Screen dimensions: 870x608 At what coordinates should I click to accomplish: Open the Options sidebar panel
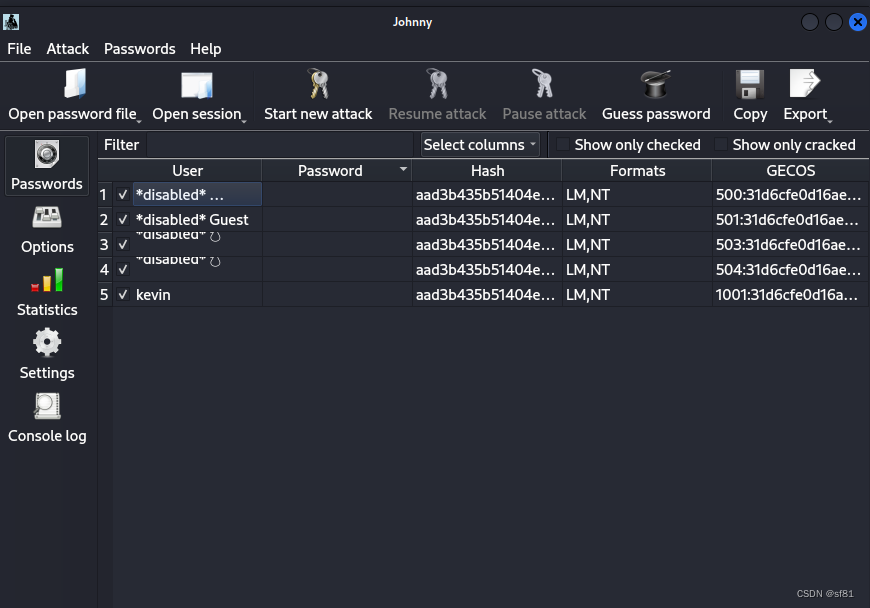(x=47, y=230)
